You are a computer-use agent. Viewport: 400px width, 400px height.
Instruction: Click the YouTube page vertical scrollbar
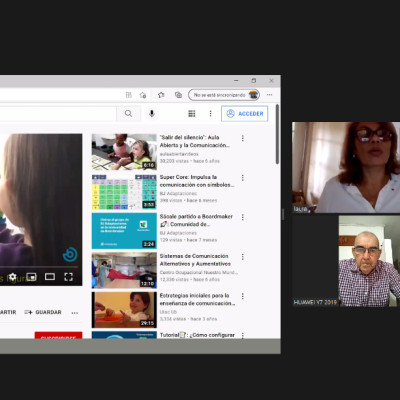click(277, 134)
